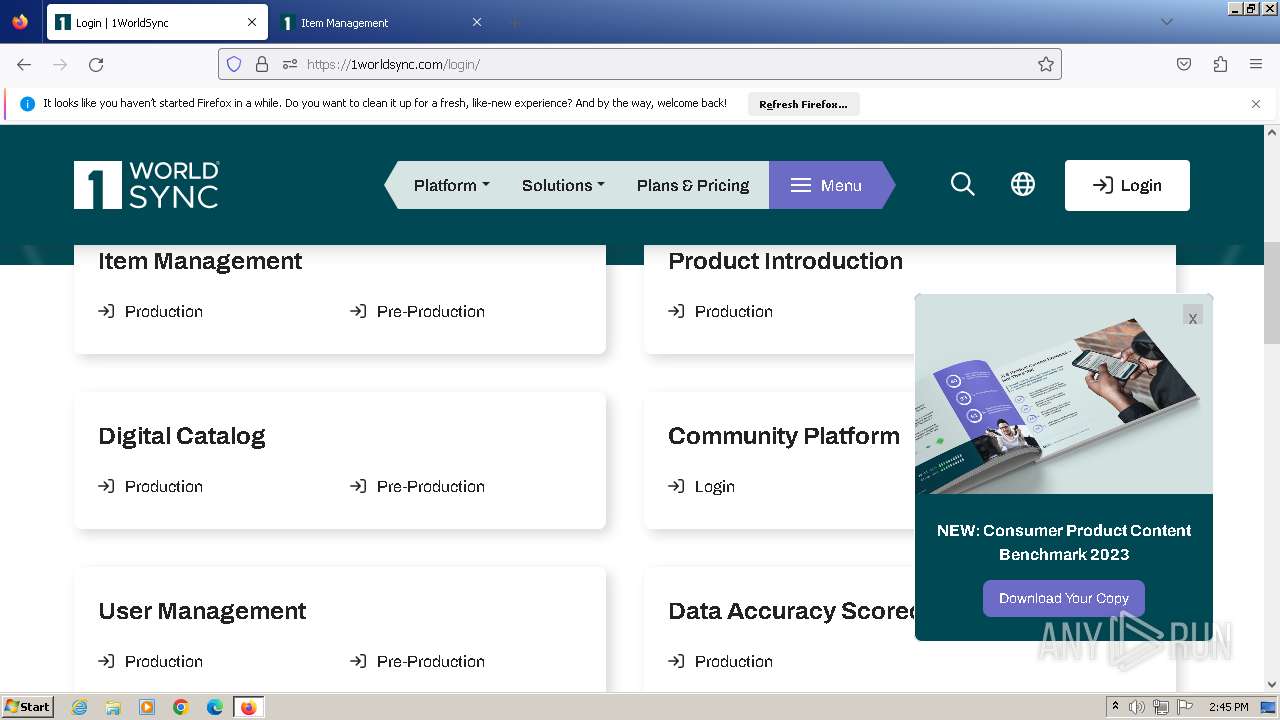1280x720 pixels.
Task: Click the white Login button in header
Action: (x=1127, y=185)
